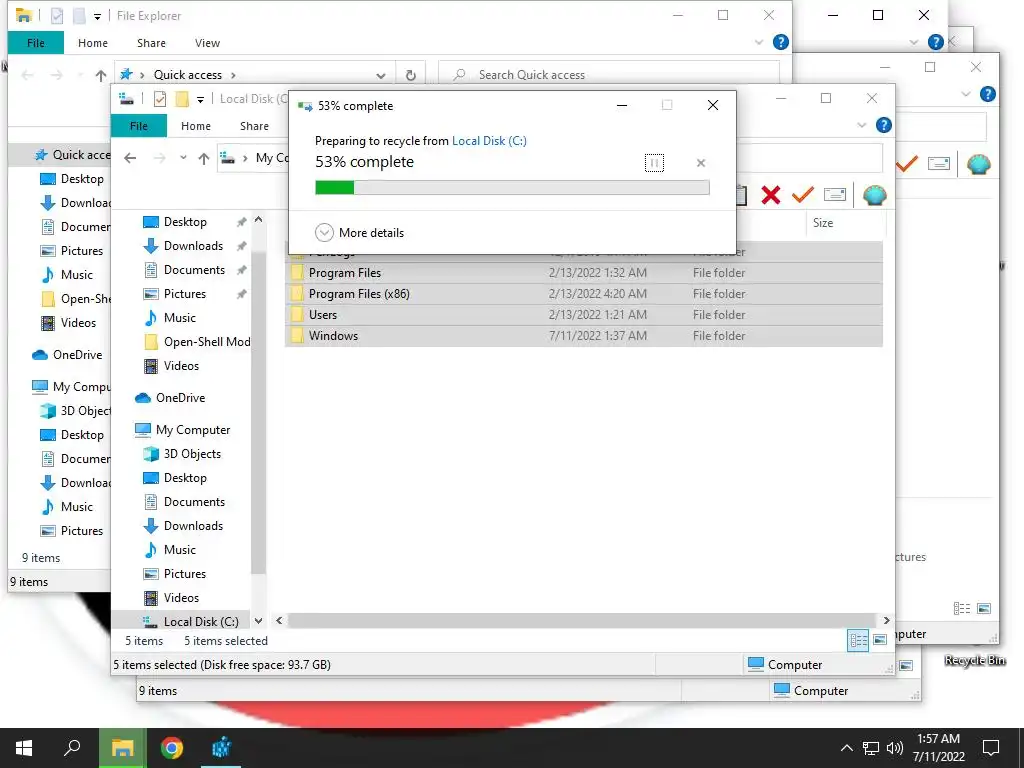Viewport: 1024px width, 768px height.
Task: Open quick access toolbar dropdown in File Explorer title
Action: tap(97, 16)
